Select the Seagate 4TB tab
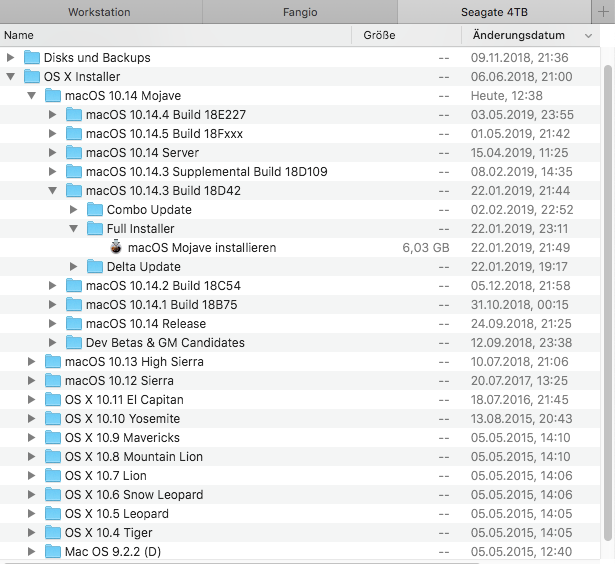615x564 pixels. pos(494,12)
